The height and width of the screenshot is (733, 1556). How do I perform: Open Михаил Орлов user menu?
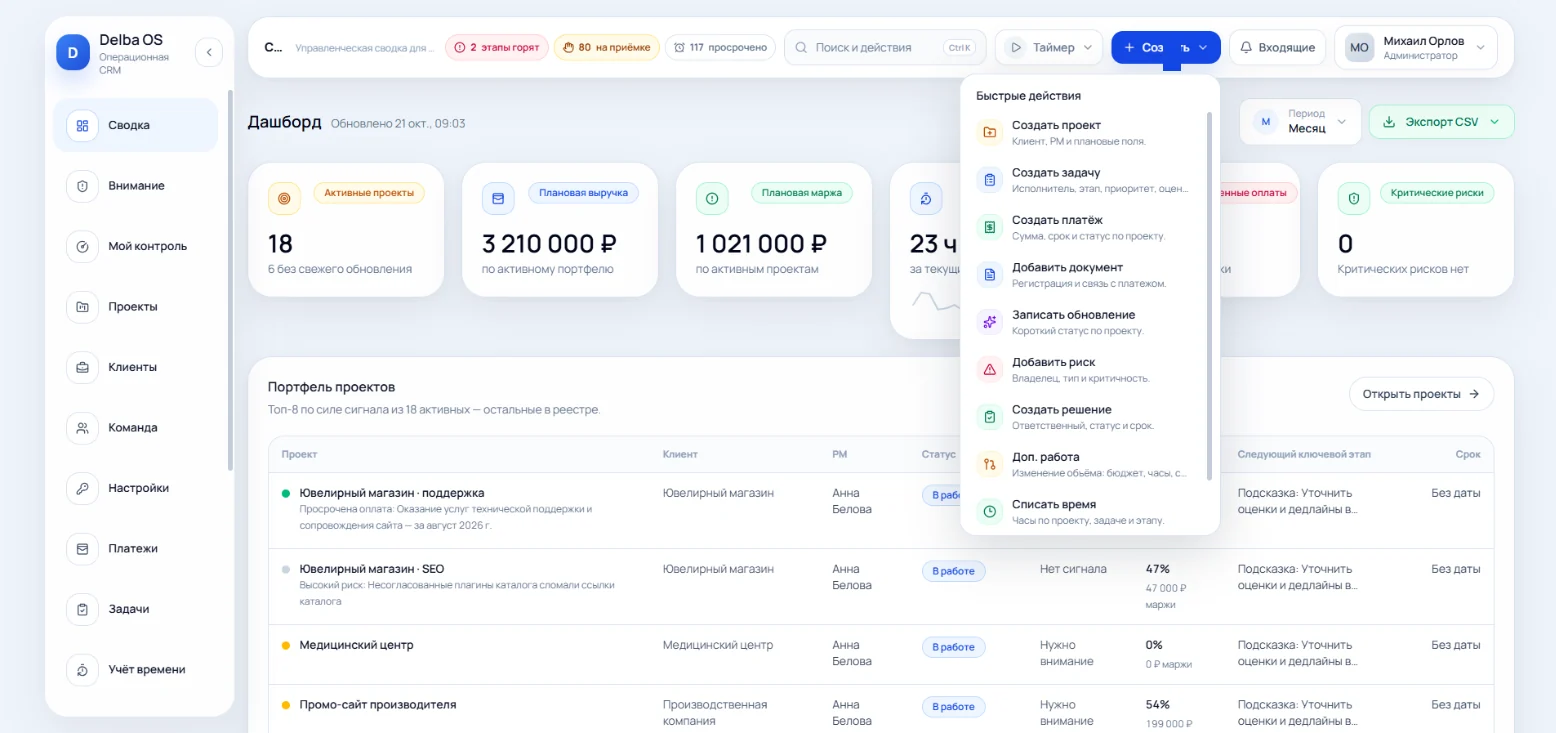coord(1416,47)
